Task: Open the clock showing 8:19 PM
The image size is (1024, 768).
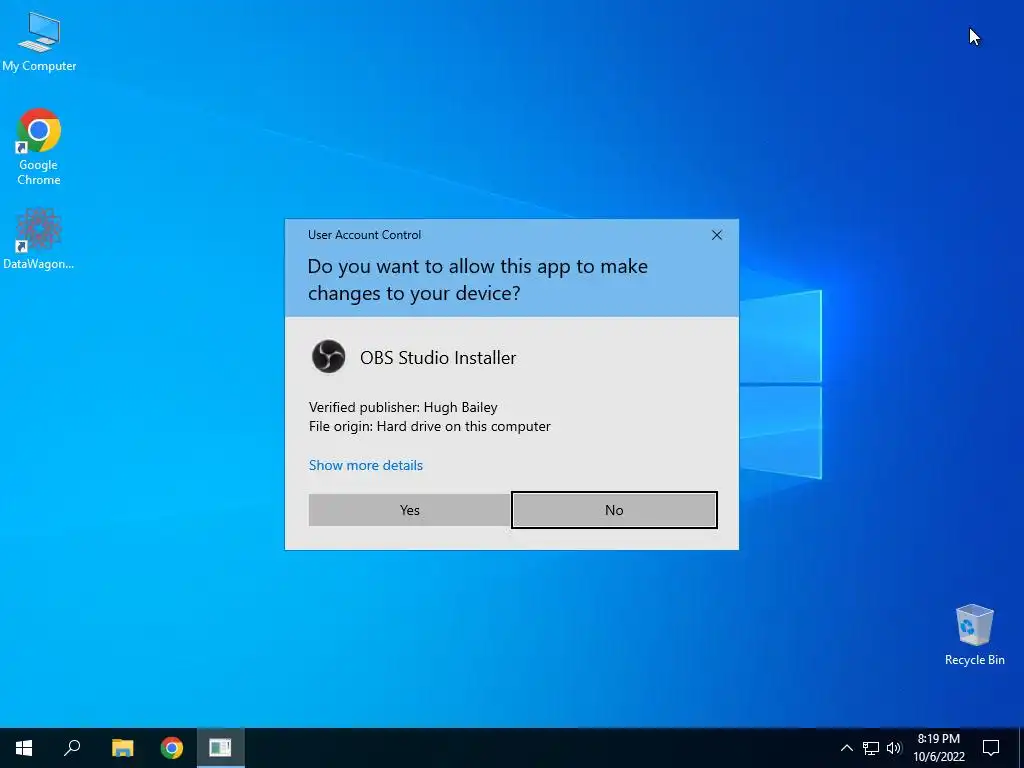Action: point(938,748)
